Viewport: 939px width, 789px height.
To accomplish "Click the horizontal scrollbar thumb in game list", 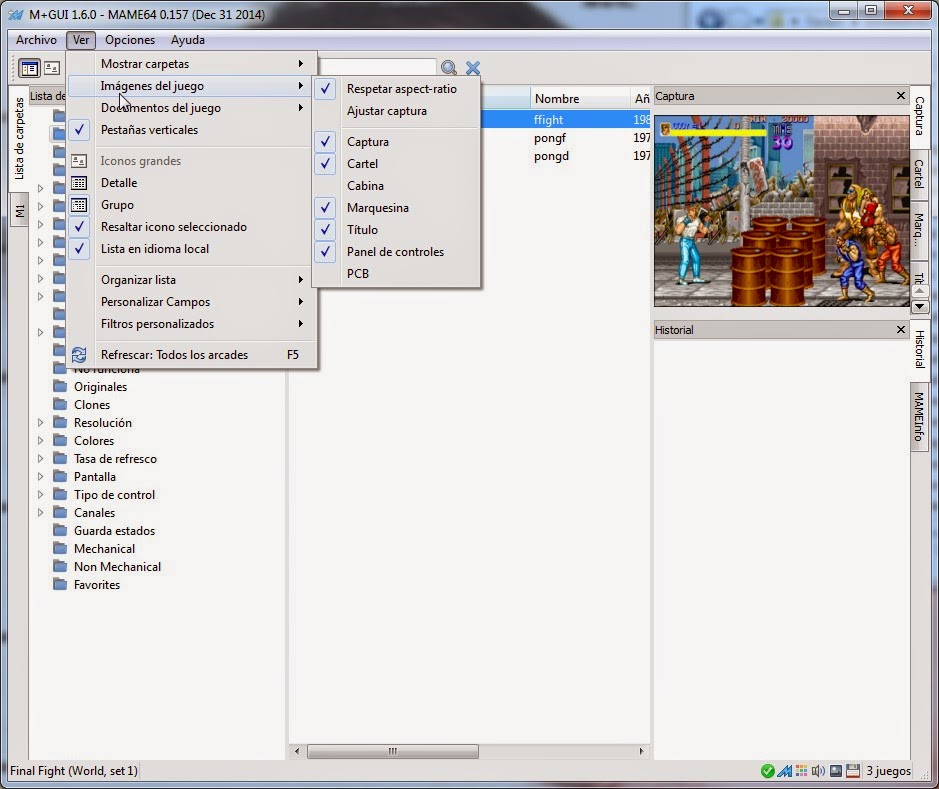I will 393,751.
